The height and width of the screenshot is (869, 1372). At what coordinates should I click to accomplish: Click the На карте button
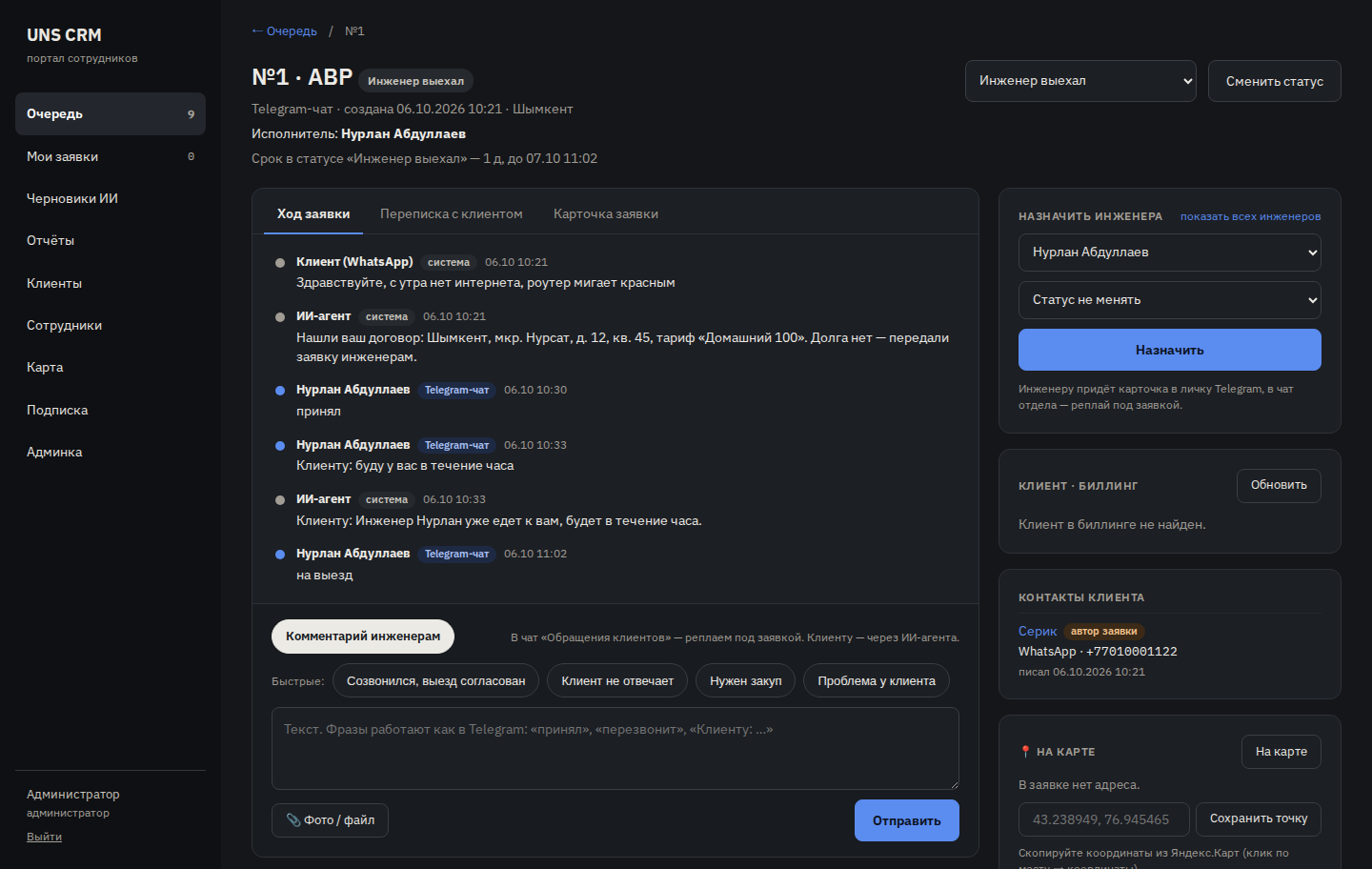pyautogui.click(x=1281, y=752)
